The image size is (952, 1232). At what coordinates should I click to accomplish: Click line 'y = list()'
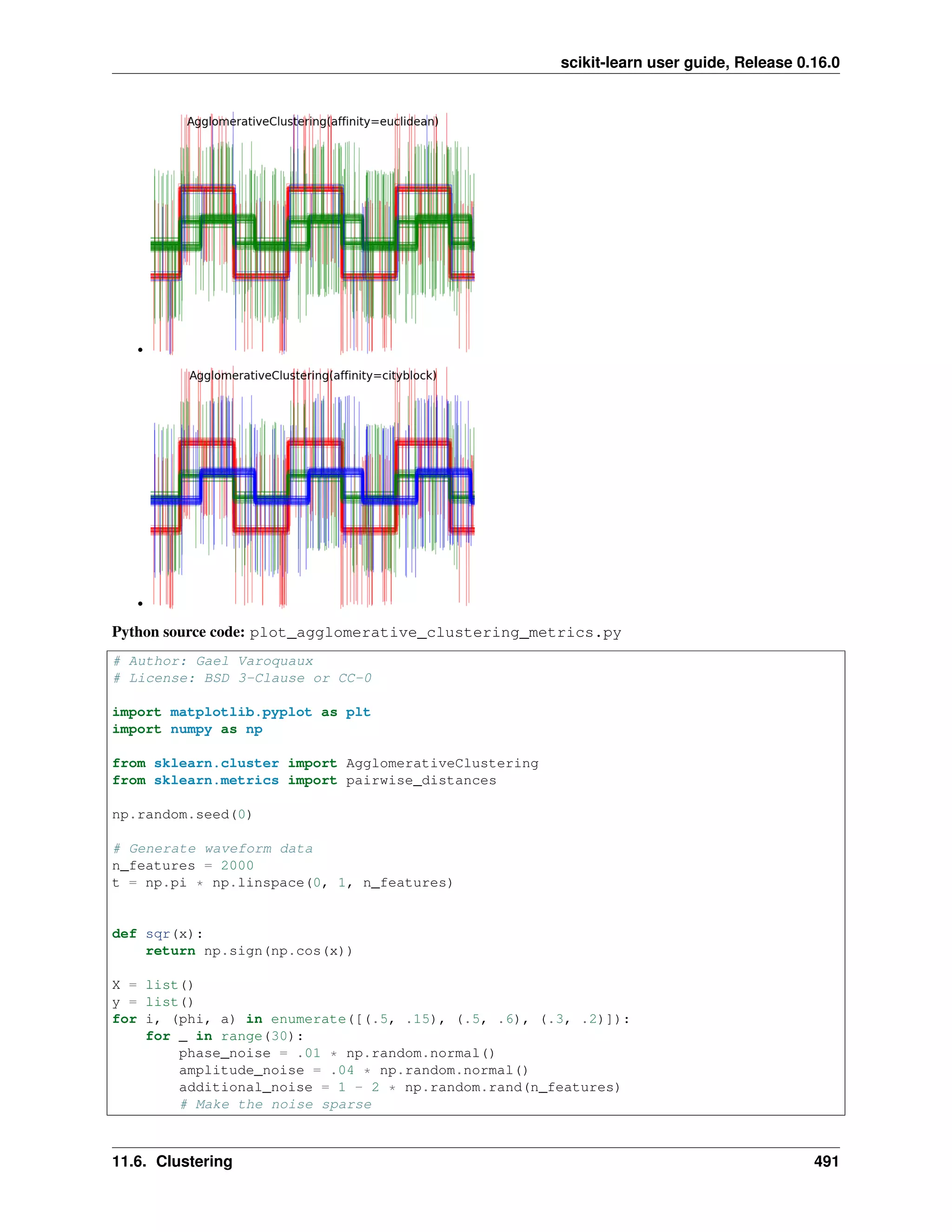[153, 1002]
